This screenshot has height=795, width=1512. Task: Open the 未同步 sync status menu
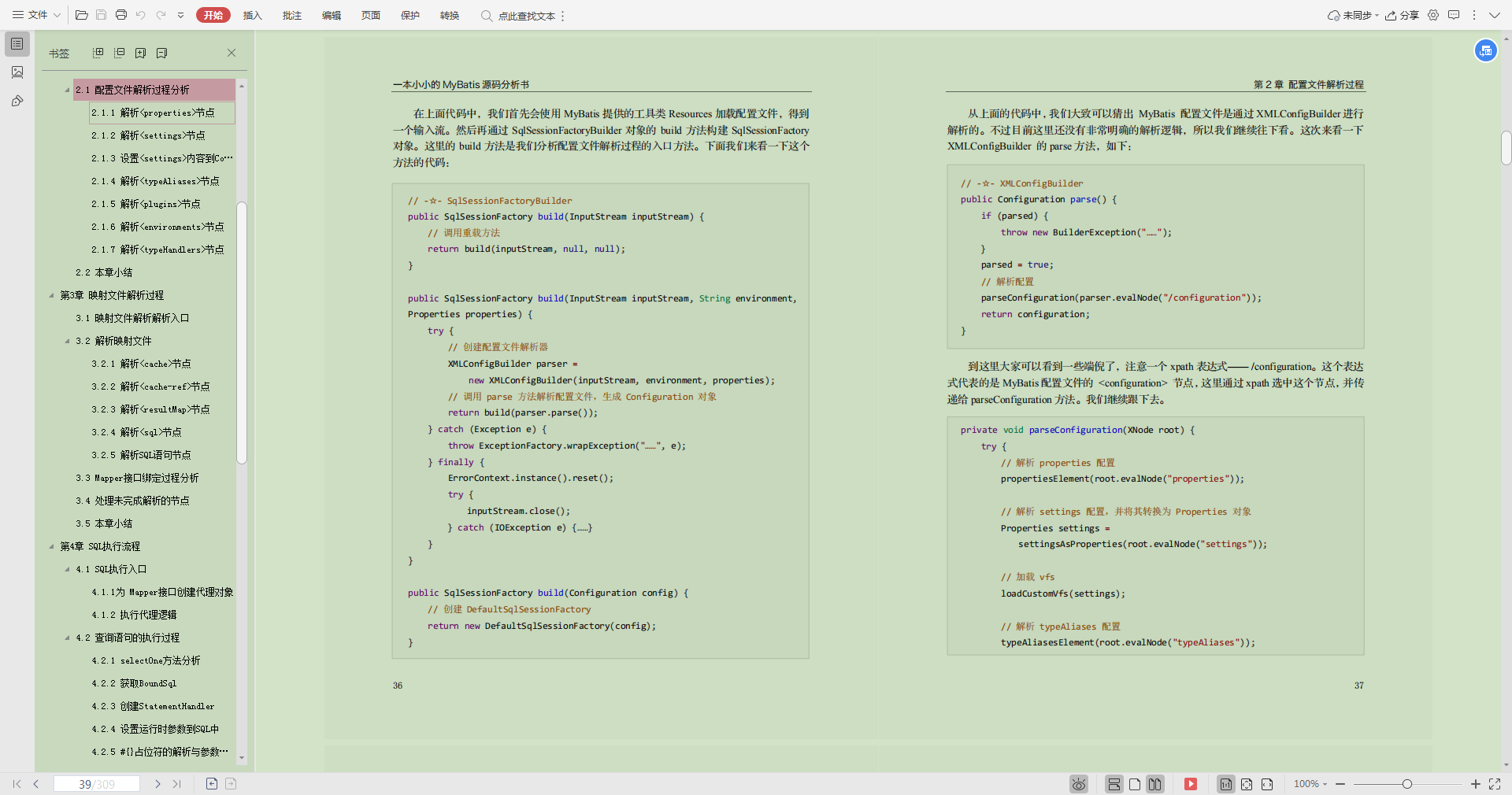pos(1353,15)
